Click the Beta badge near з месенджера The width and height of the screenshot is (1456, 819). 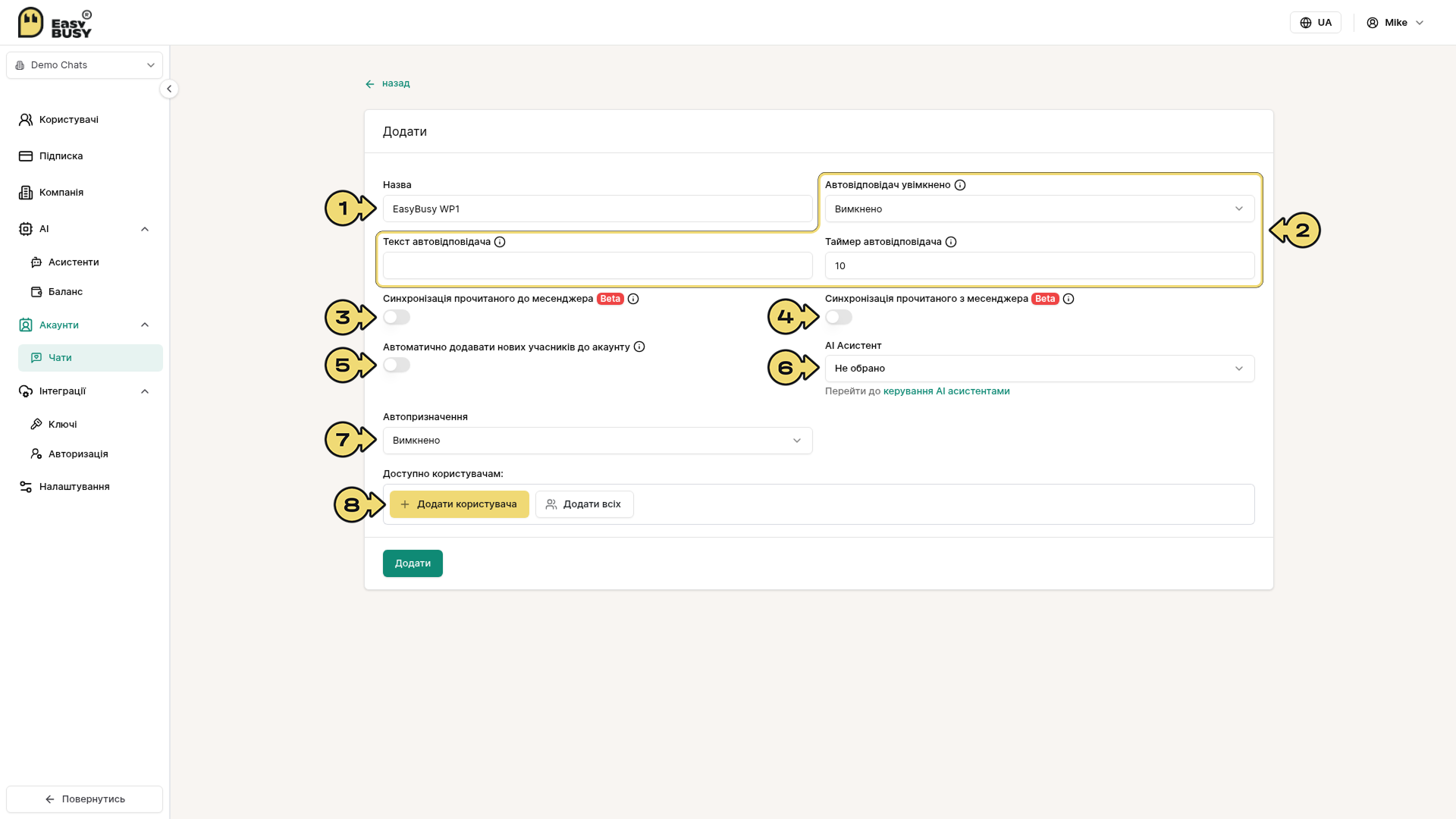1045,299
